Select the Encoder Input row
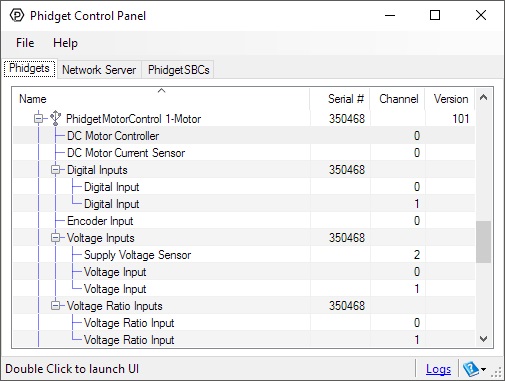 pos(244,221)
